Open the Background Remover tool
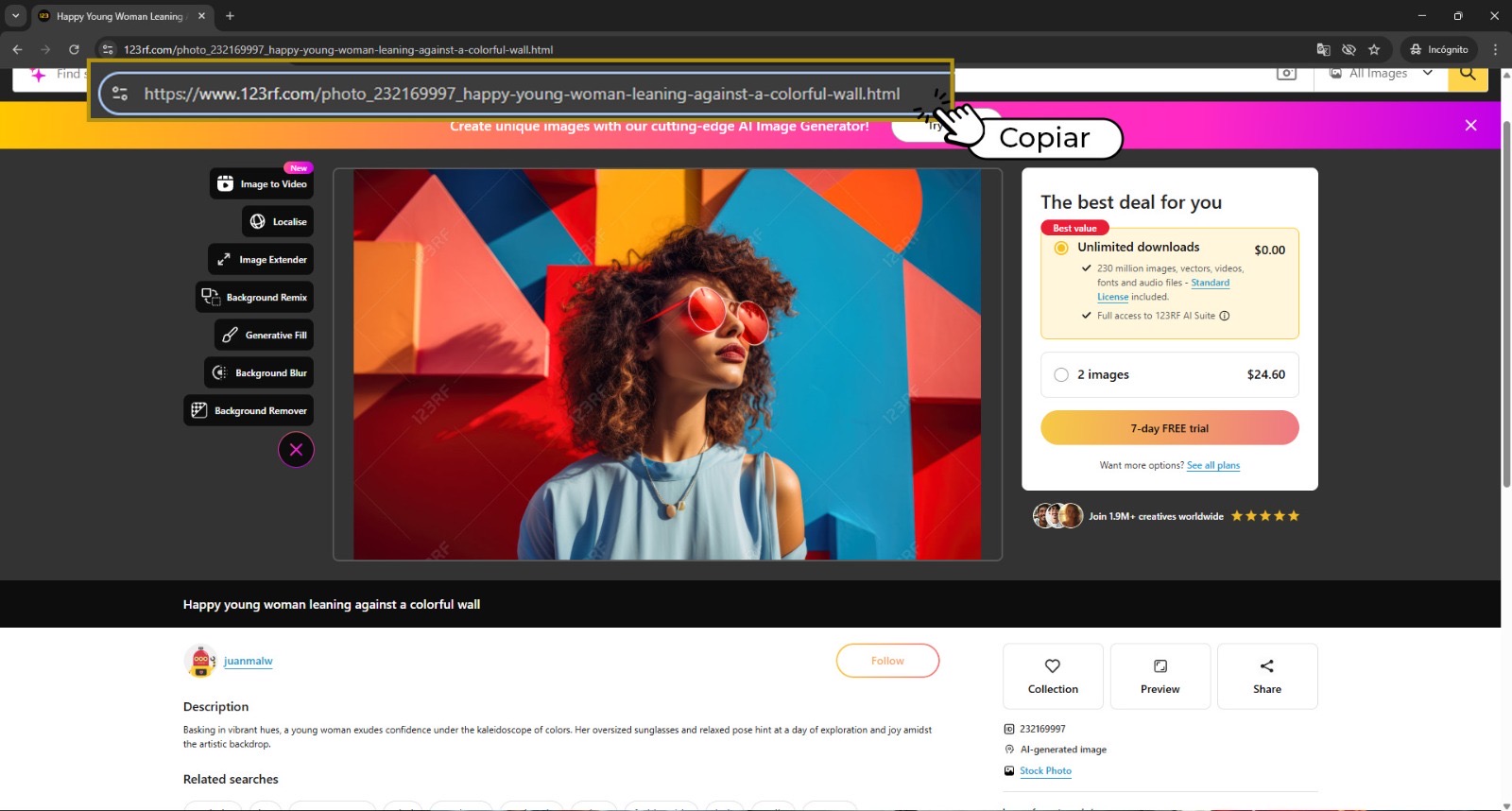The width and height of the screenshot is (1512, 811). (x=249, y=411)
